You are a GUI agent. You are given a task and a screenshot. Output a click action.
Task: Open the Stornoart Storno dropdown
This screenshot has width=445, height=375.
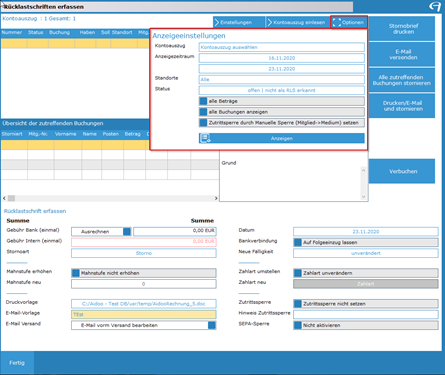coord(144,253)
